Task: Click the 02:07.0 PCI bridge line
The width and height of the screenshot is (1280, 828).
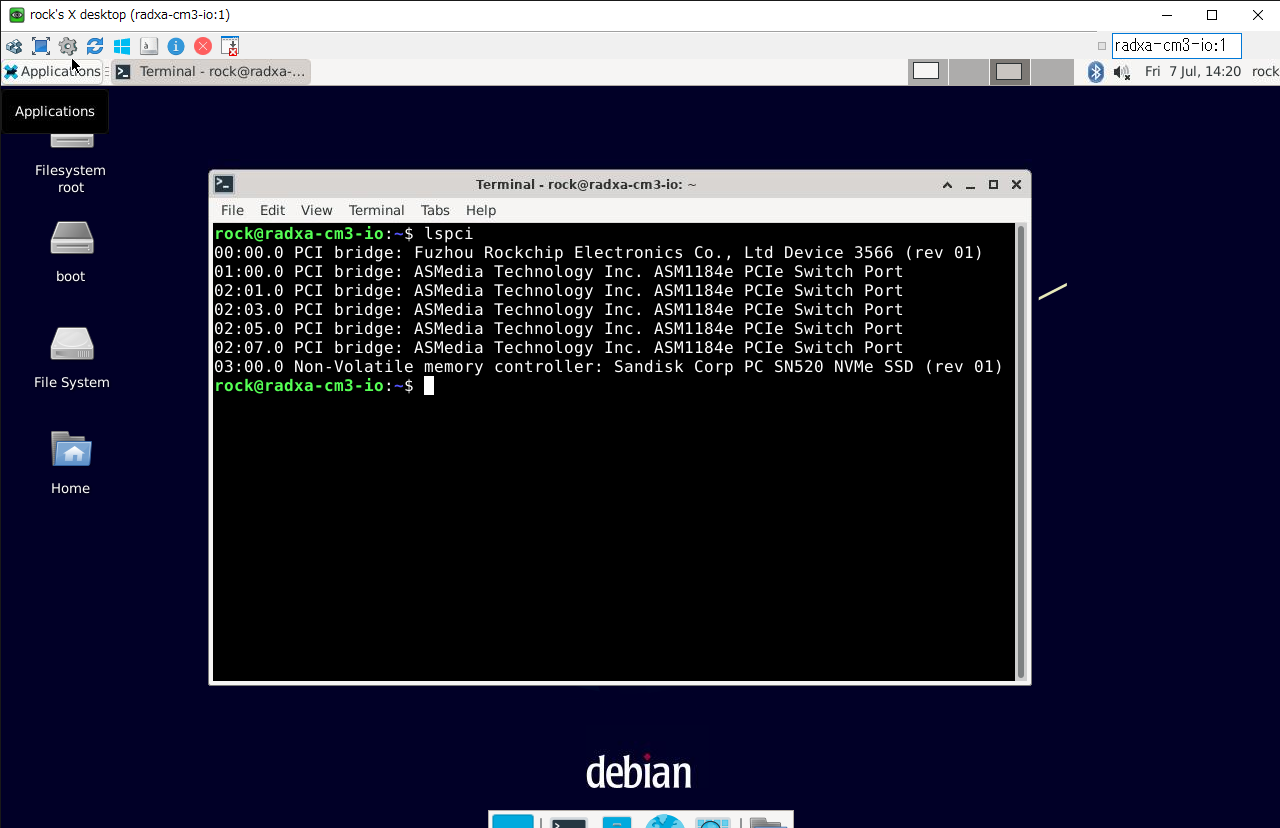Action: click(x=558, y=348)
